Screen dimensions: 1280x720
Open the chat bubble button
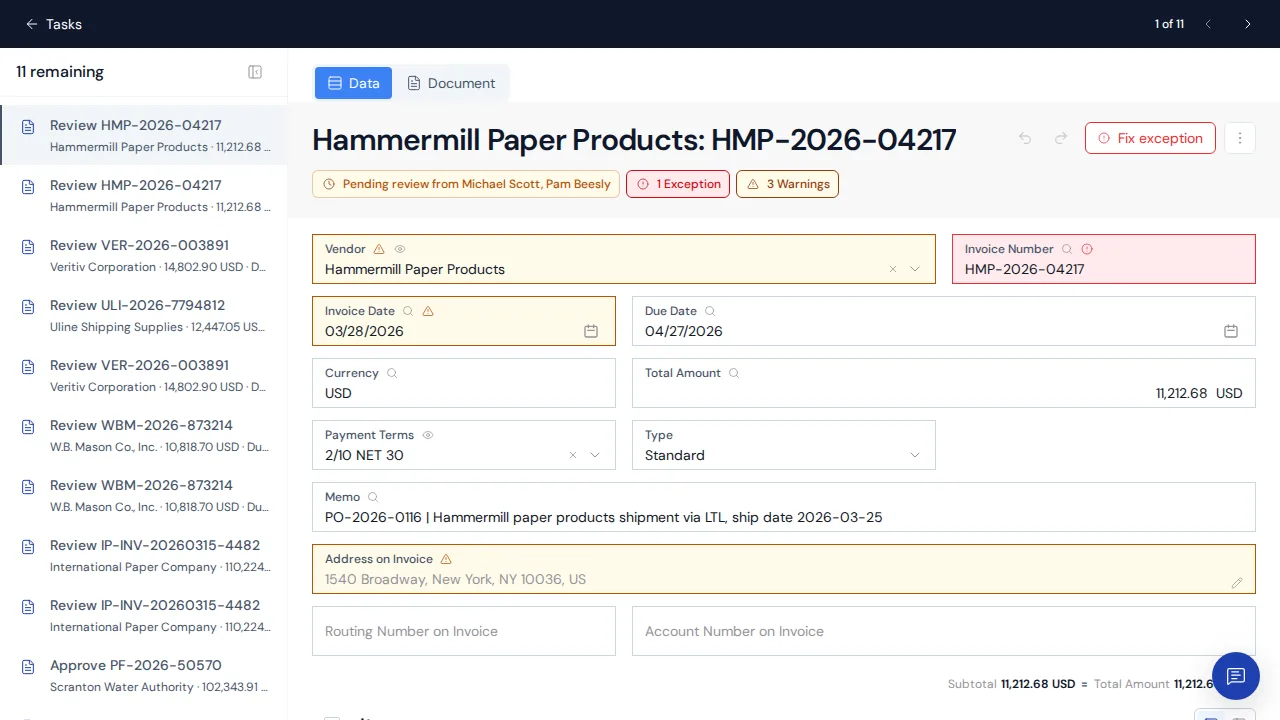pyautogui.click(x=1236, y=676)
